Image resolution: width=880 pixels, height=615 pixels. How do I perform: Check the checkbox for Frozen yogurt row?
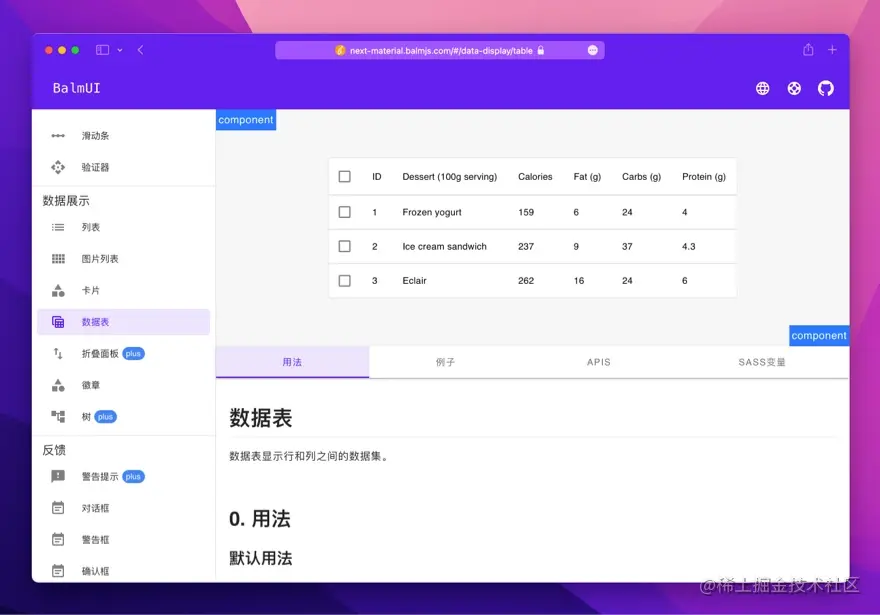coord(344,211)
